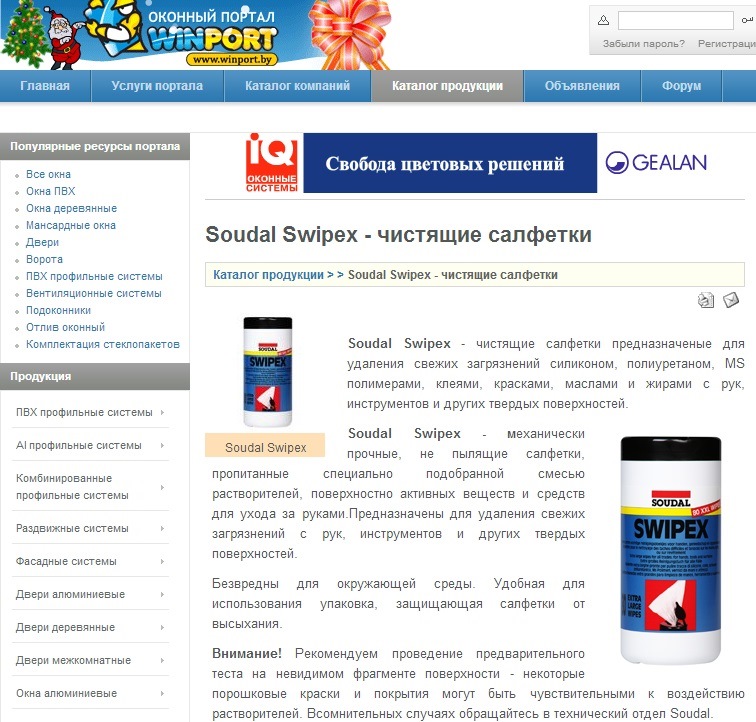Open the Комплектация стеклопакетов link
The height and width of the screenshot is (722, 756).
coord(103,344)
